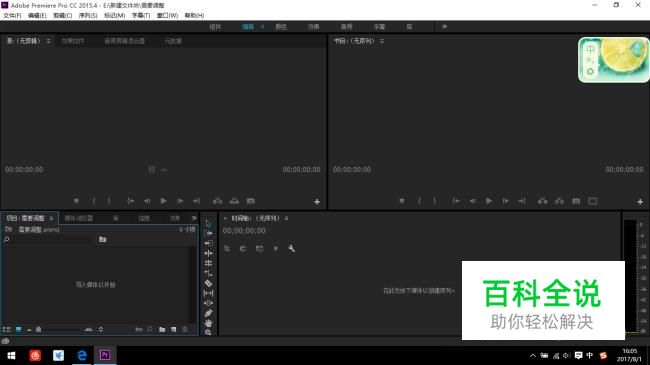Viewport: 650px width, 365px height.
Task: Select the Slide tool
Action: [208, 303]
